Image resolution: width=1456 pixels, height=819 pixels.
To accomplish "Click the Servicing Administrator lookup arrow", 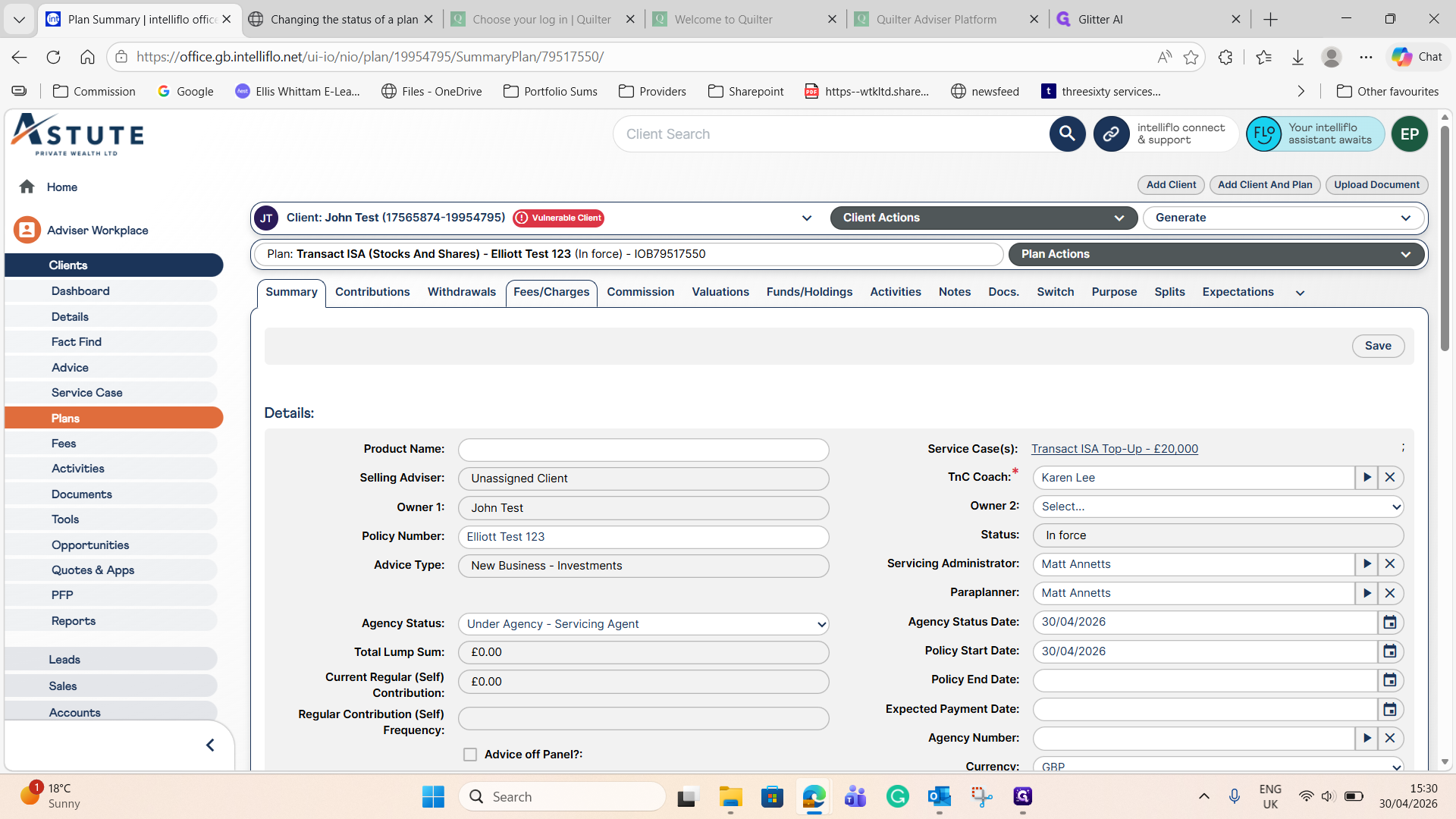I will [x=1367, y=564].
